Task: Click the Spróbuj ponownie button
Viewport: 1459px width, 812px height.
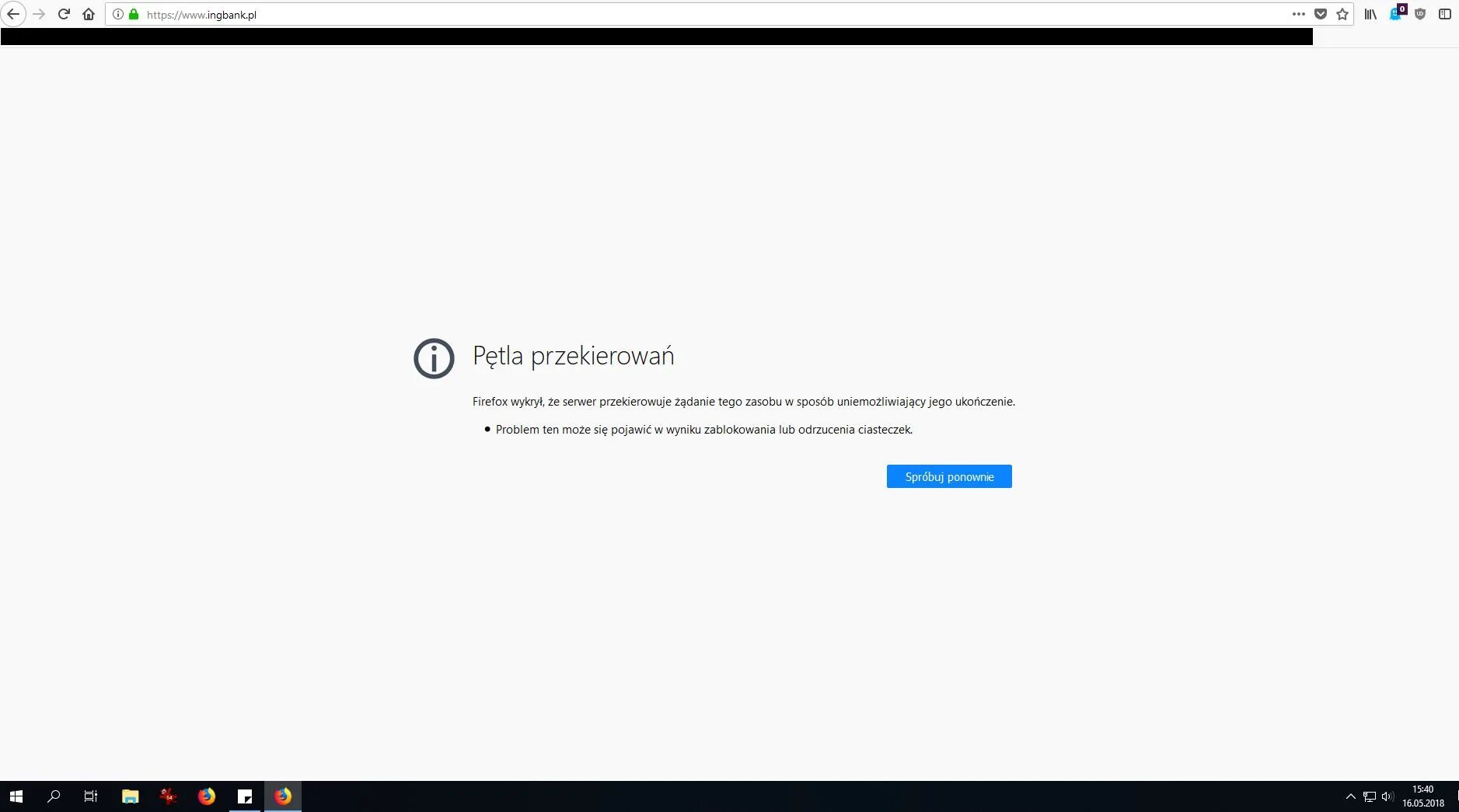Action: (x=948, y=476)
